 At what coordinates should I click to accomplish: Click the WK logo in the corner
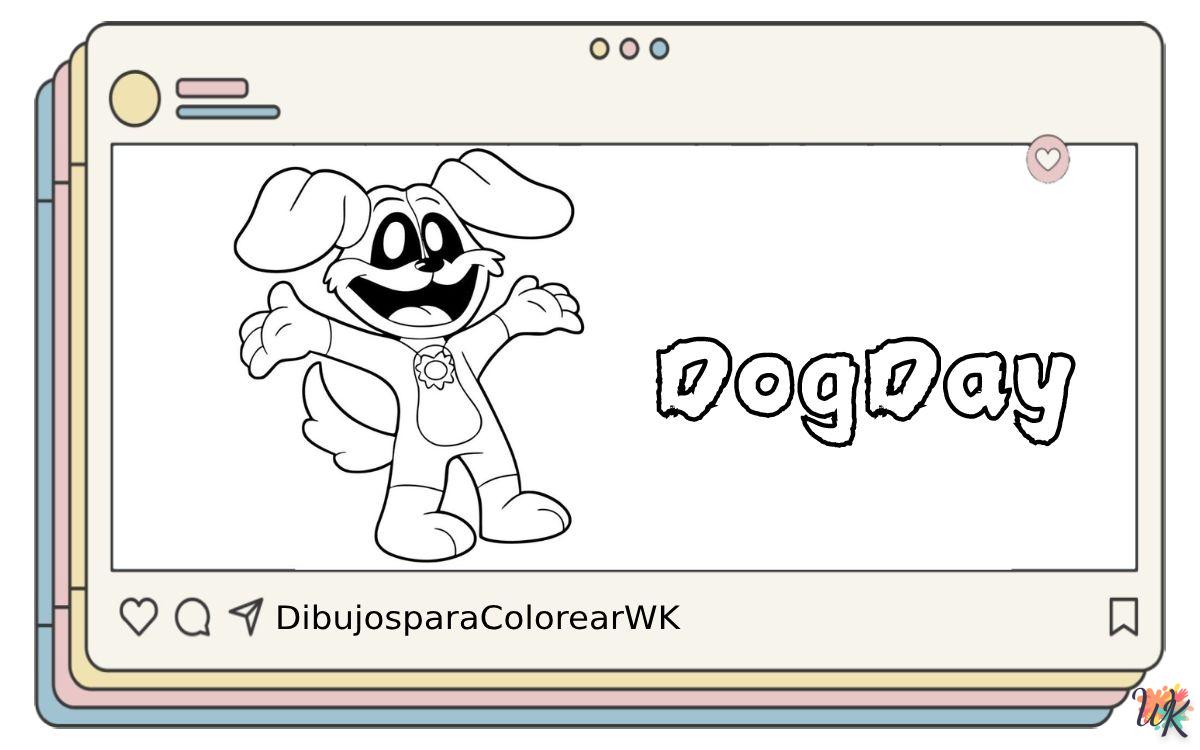[x=1164, y=711]
